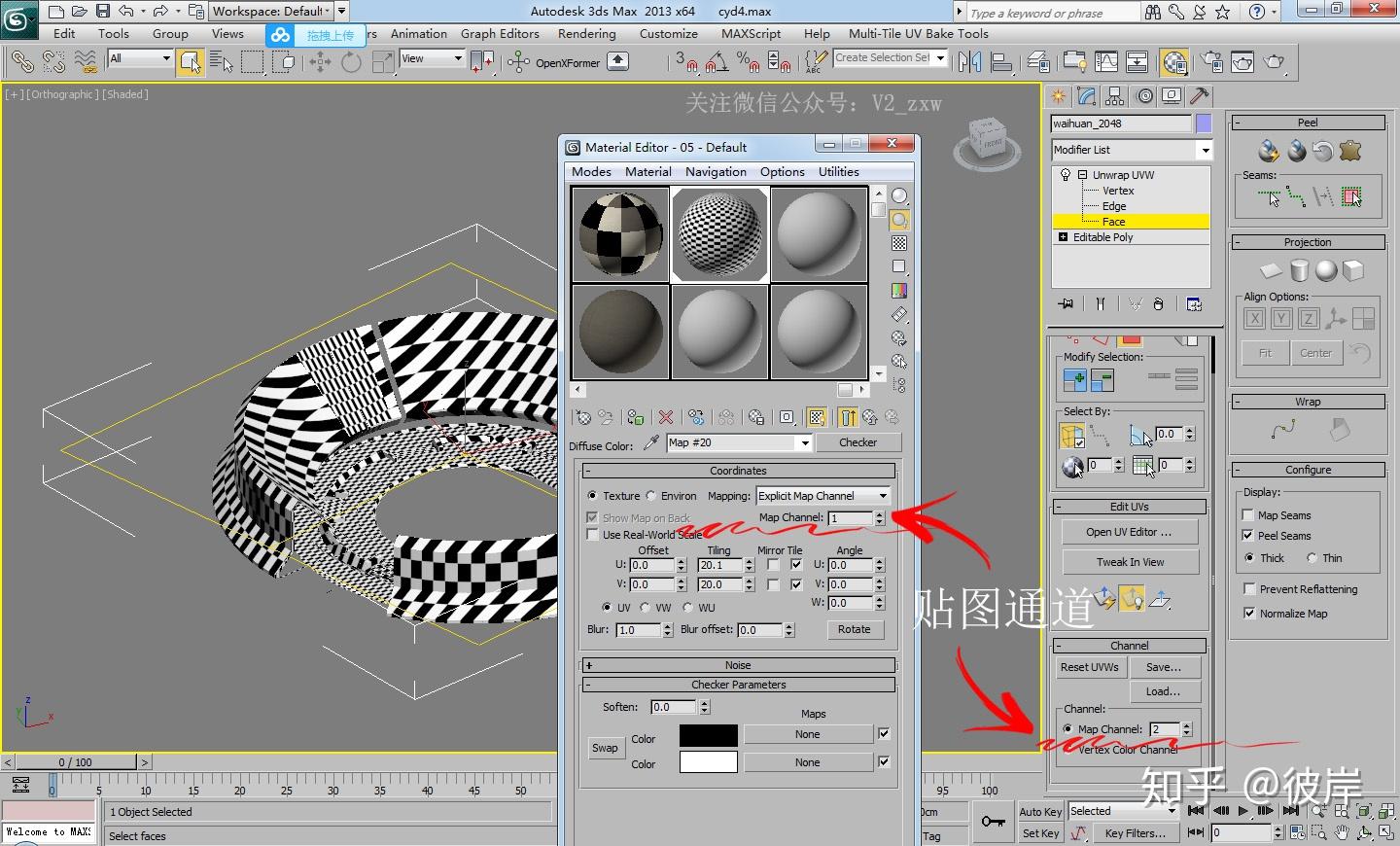
Task: Expand the Noise rollout
Action: [x=738, y=665]
